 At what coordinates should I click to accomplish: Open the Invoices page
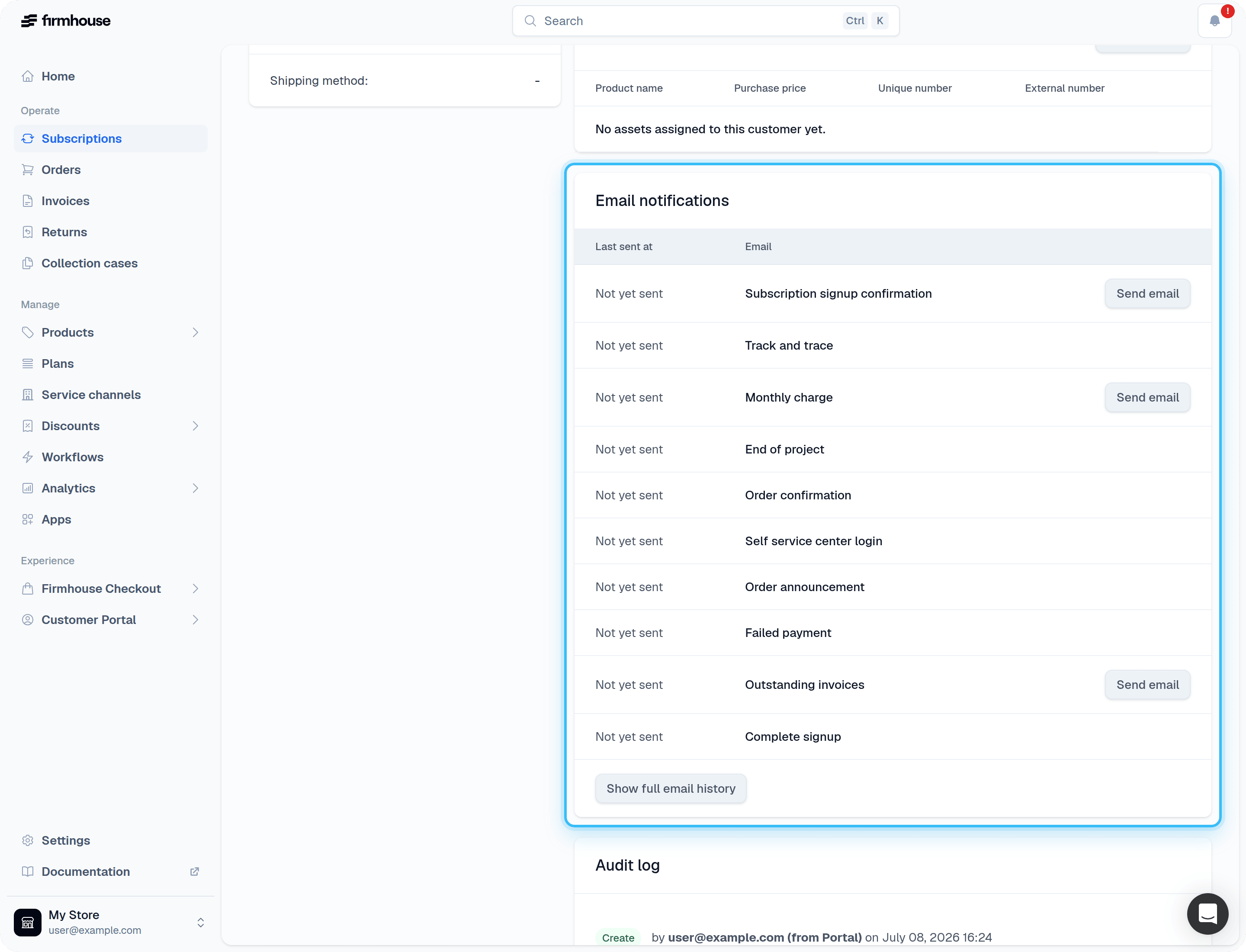(110, 201)
